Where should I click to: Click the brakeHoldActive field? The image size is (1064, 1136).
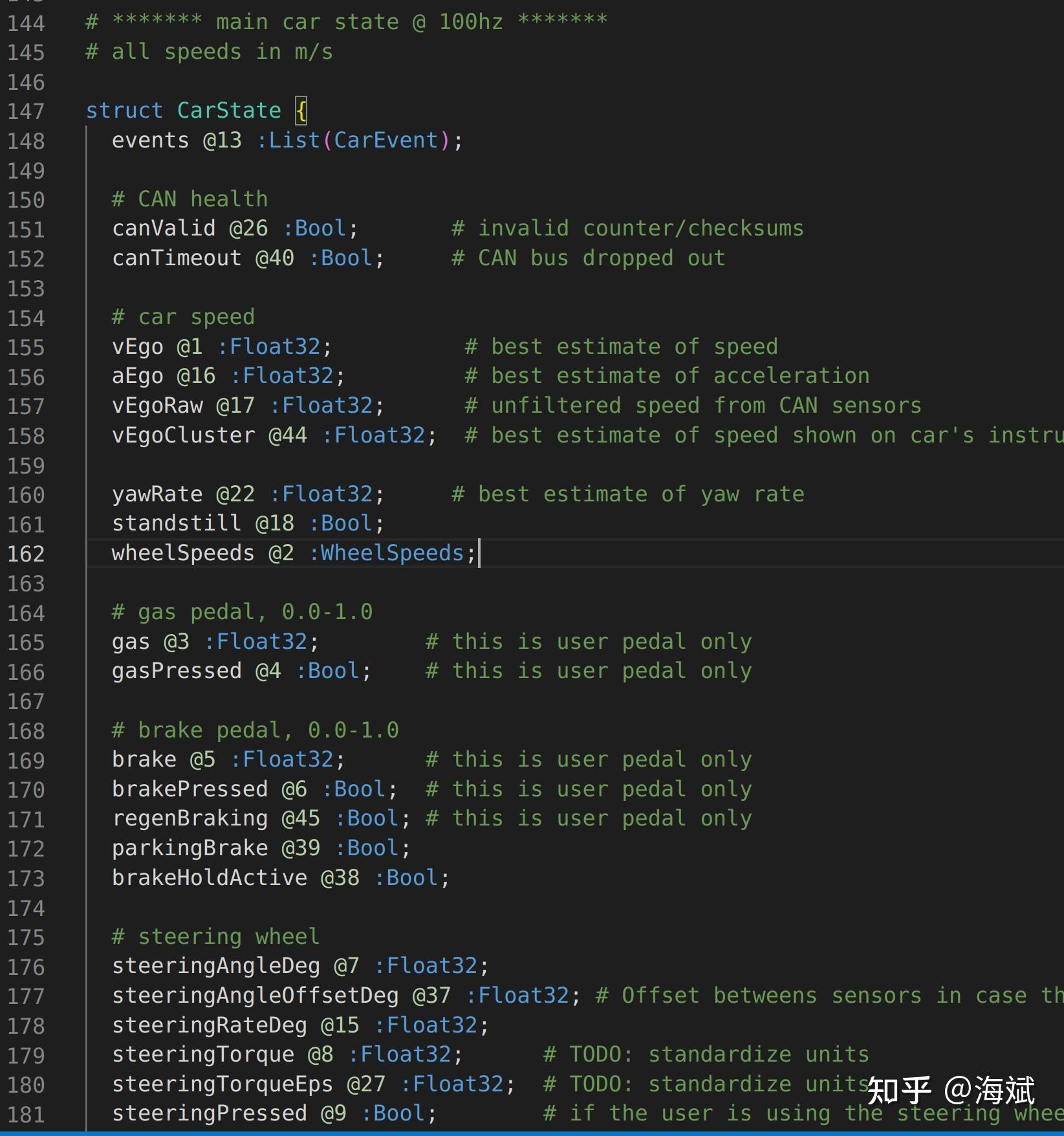pyautogui.click(x=208, y=878)
